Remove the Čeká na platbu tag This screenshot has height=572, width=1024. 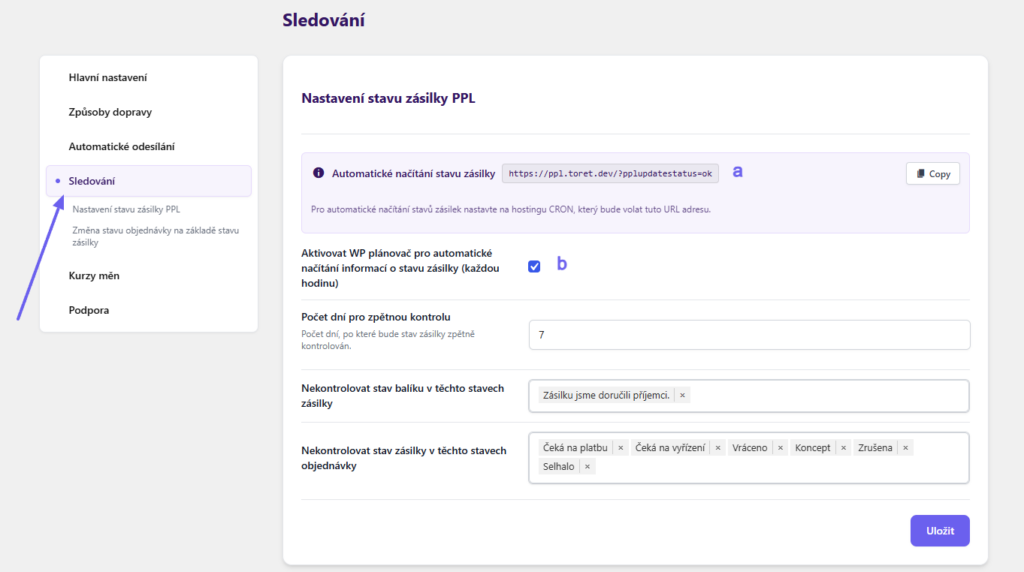tap(620, 448)
